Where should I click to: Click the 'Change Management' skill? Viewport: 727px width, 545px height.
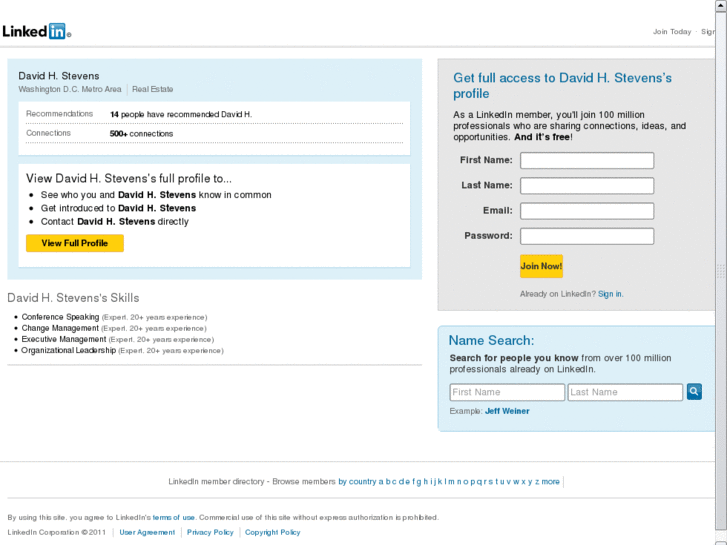point(60,328)
